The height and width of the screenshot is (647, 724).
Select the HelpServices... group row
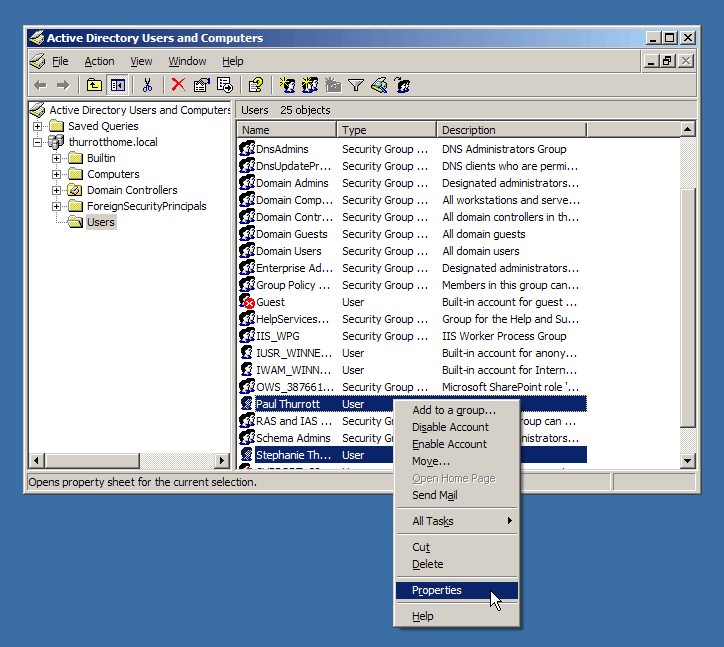click(412, 319)
